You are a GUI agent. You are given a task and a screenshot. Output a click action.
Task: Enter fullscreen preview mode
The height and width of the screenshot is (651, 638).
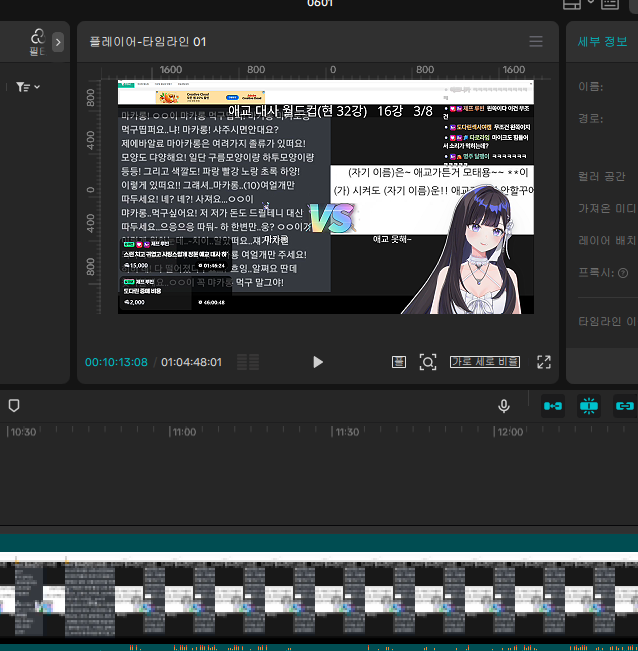(544, 362)
